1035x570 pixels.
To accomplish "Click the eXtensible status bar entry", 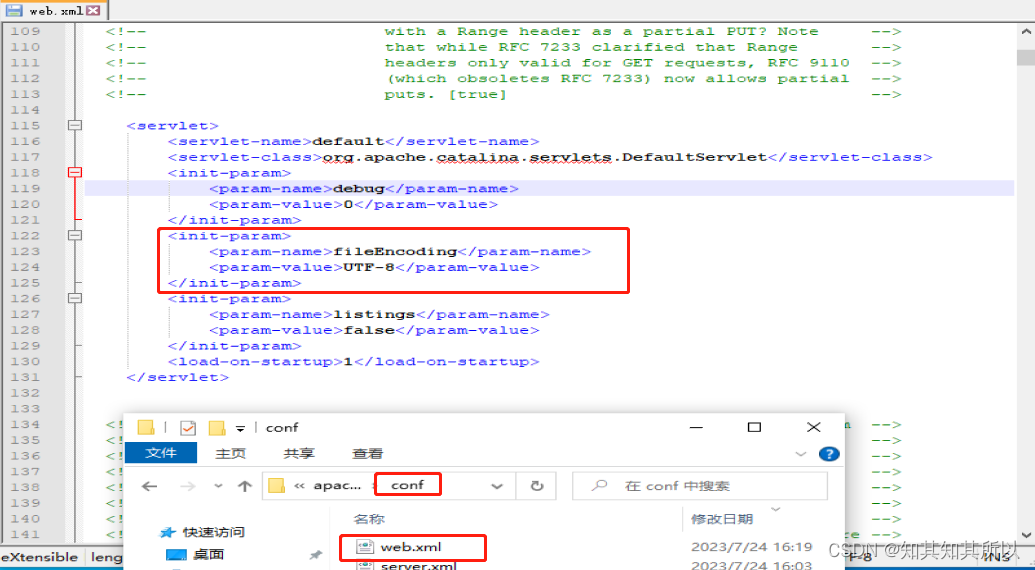I will click(x=39, y=557).
